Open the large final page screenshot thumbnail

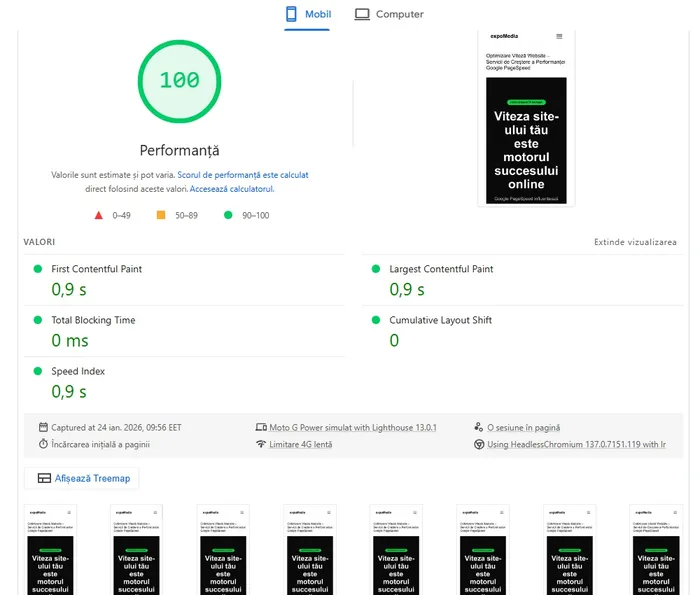click(526, 118)
